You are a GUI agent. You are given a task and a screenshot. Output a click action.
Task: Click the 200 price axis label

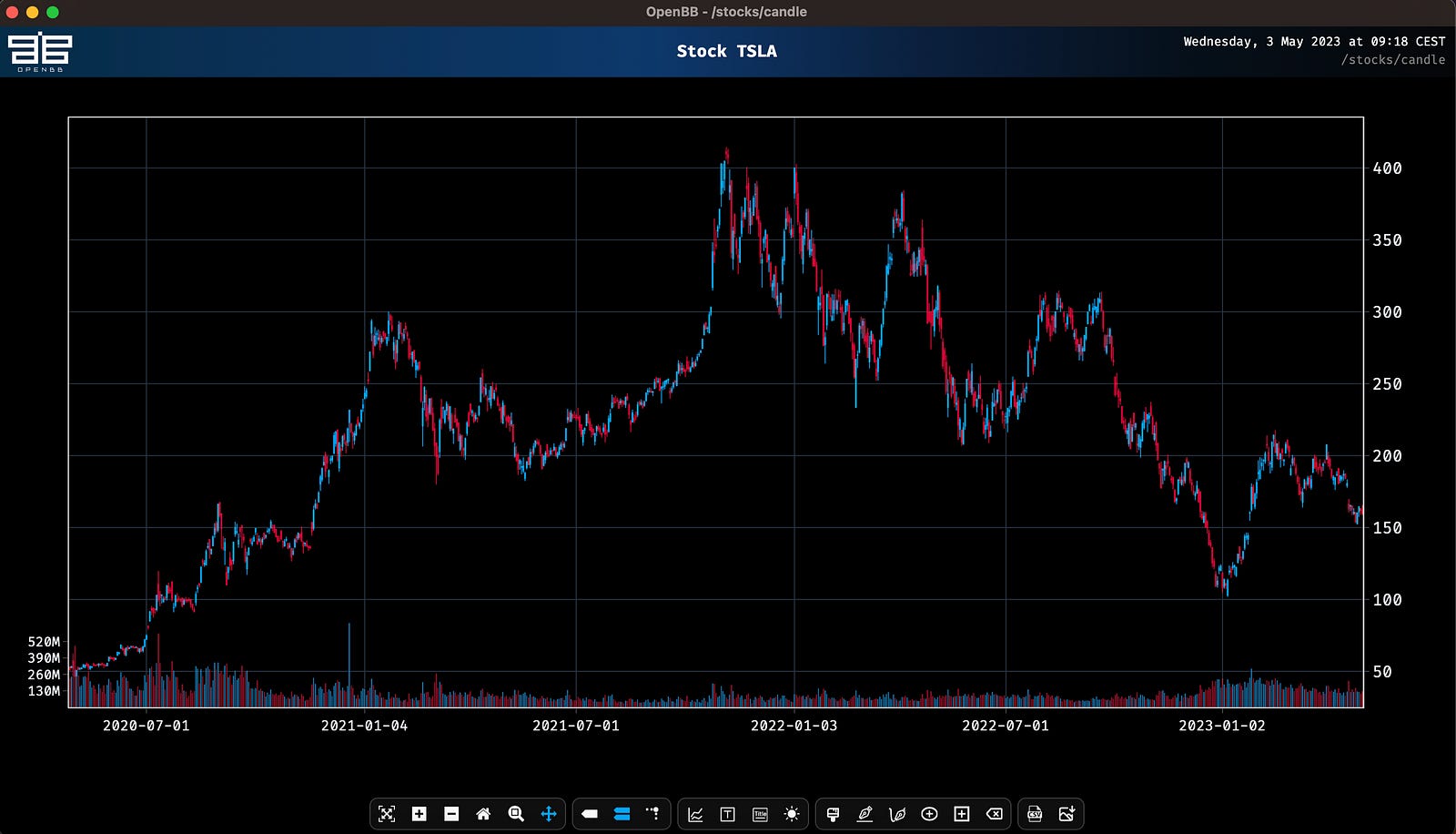tap(1387, 456)
